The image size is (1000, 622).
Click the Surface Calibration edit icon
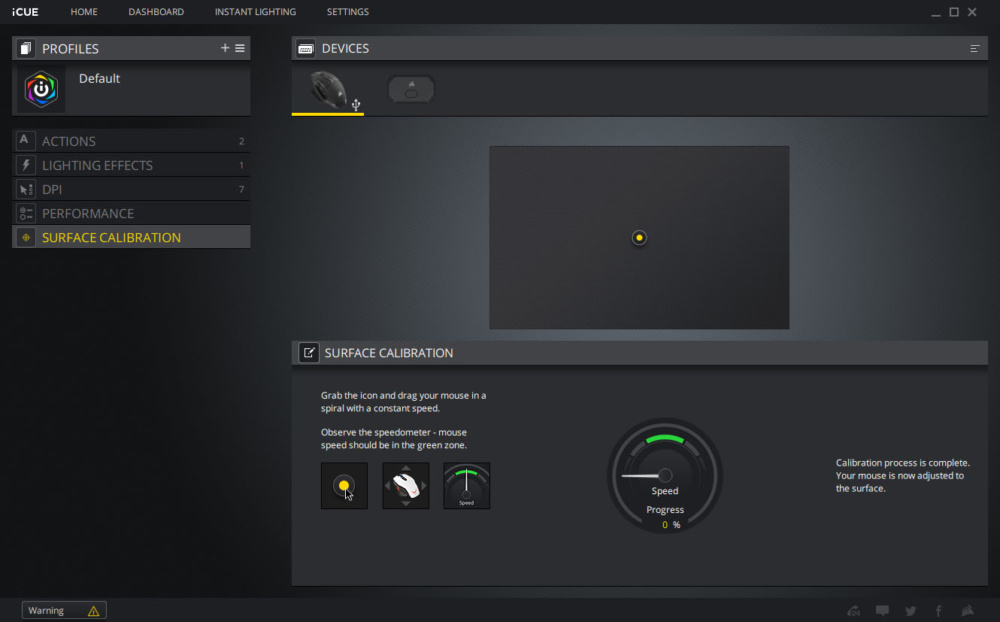pyautogui.click(x=309, y=353)
